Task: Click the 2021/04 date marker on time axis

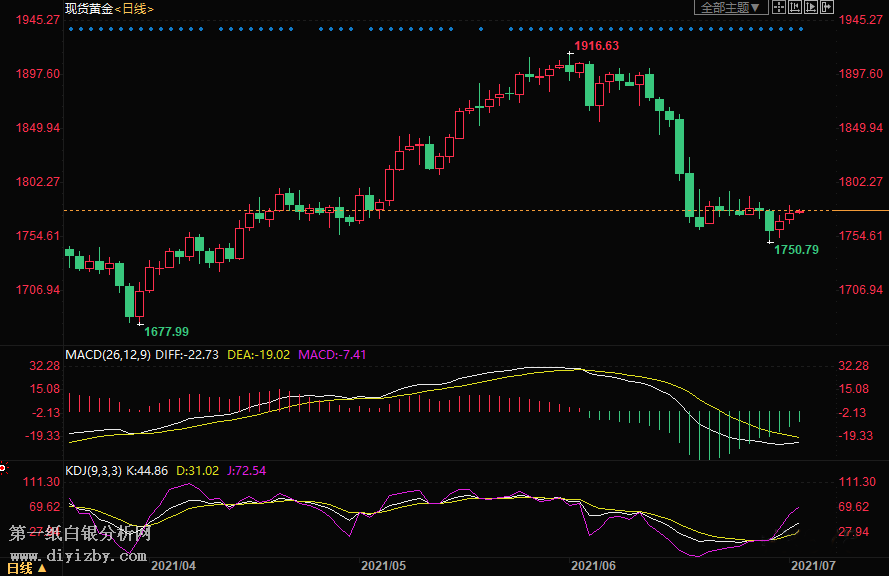Action: coord(173,565)
